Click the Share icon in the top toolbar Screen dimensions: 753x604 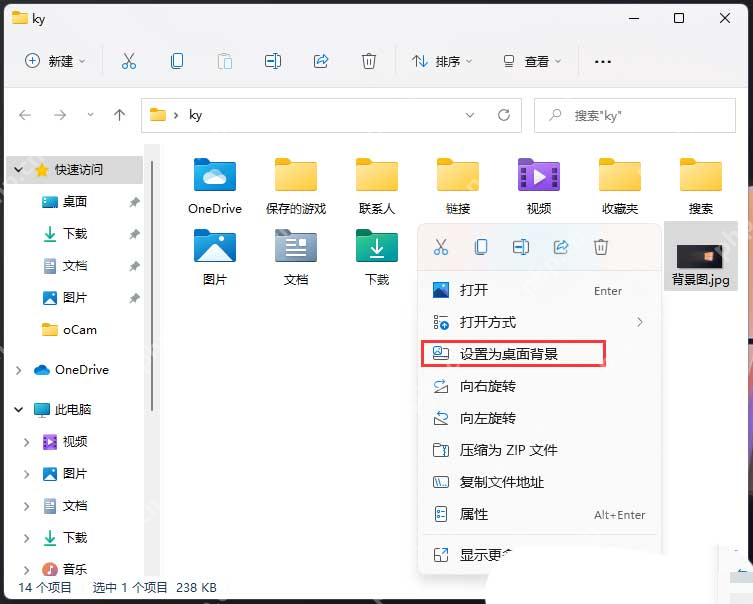[321, 61]
